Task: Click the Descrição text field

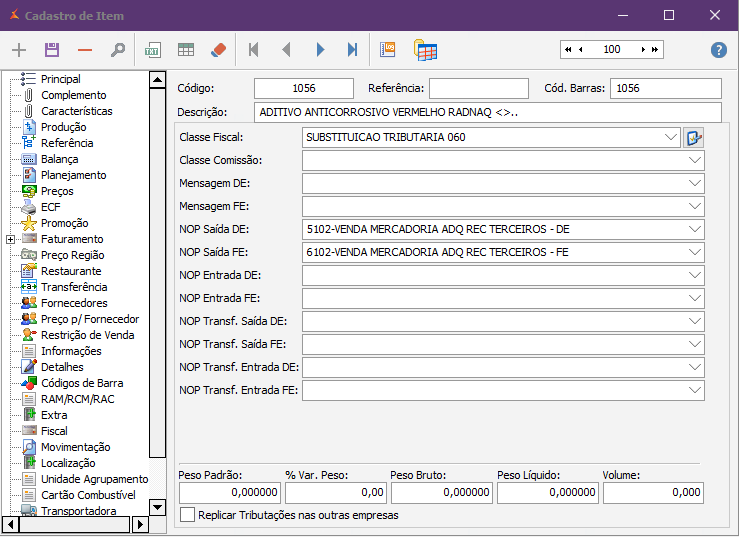Action: coord(488,112)
